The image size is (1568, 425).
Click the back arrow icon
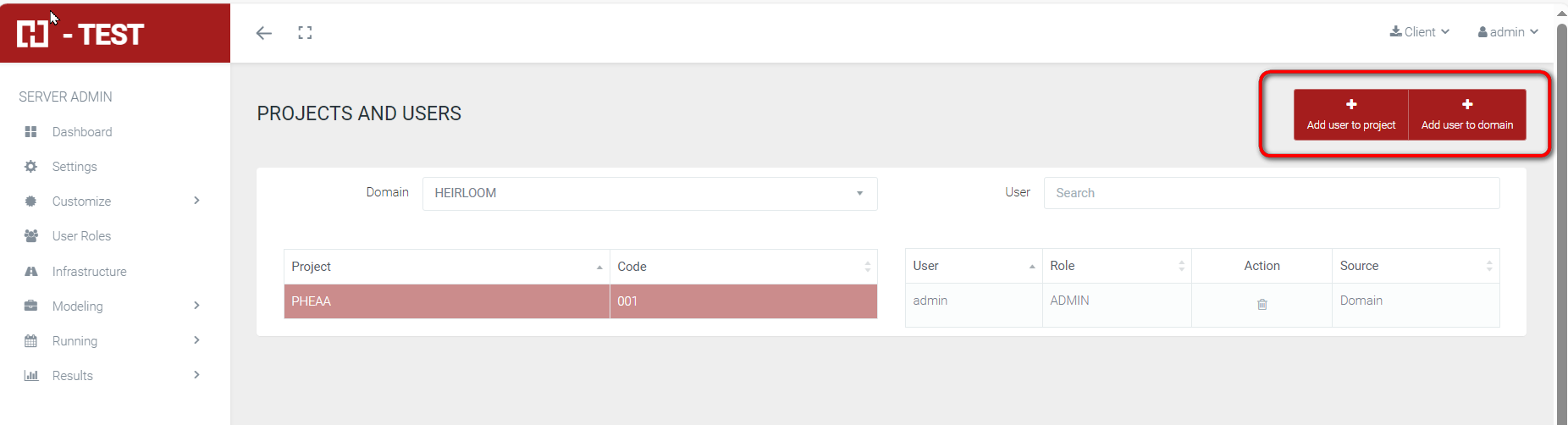264,33
